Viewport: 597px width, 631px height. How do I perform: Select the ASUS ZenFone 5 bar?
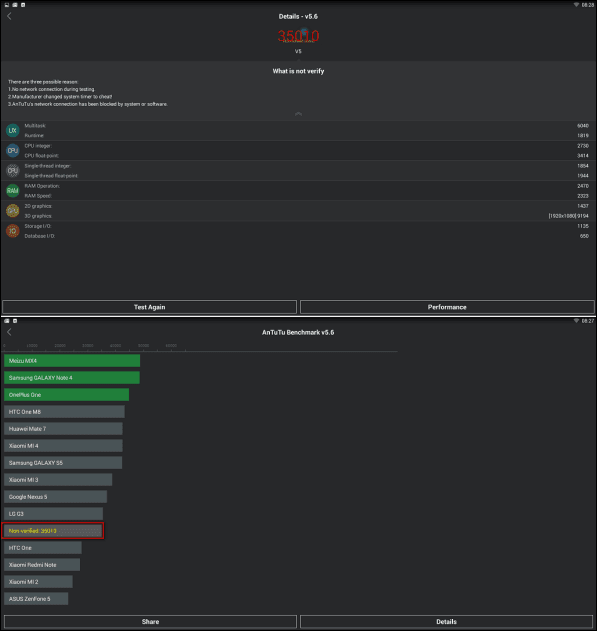tap(36, 599)
